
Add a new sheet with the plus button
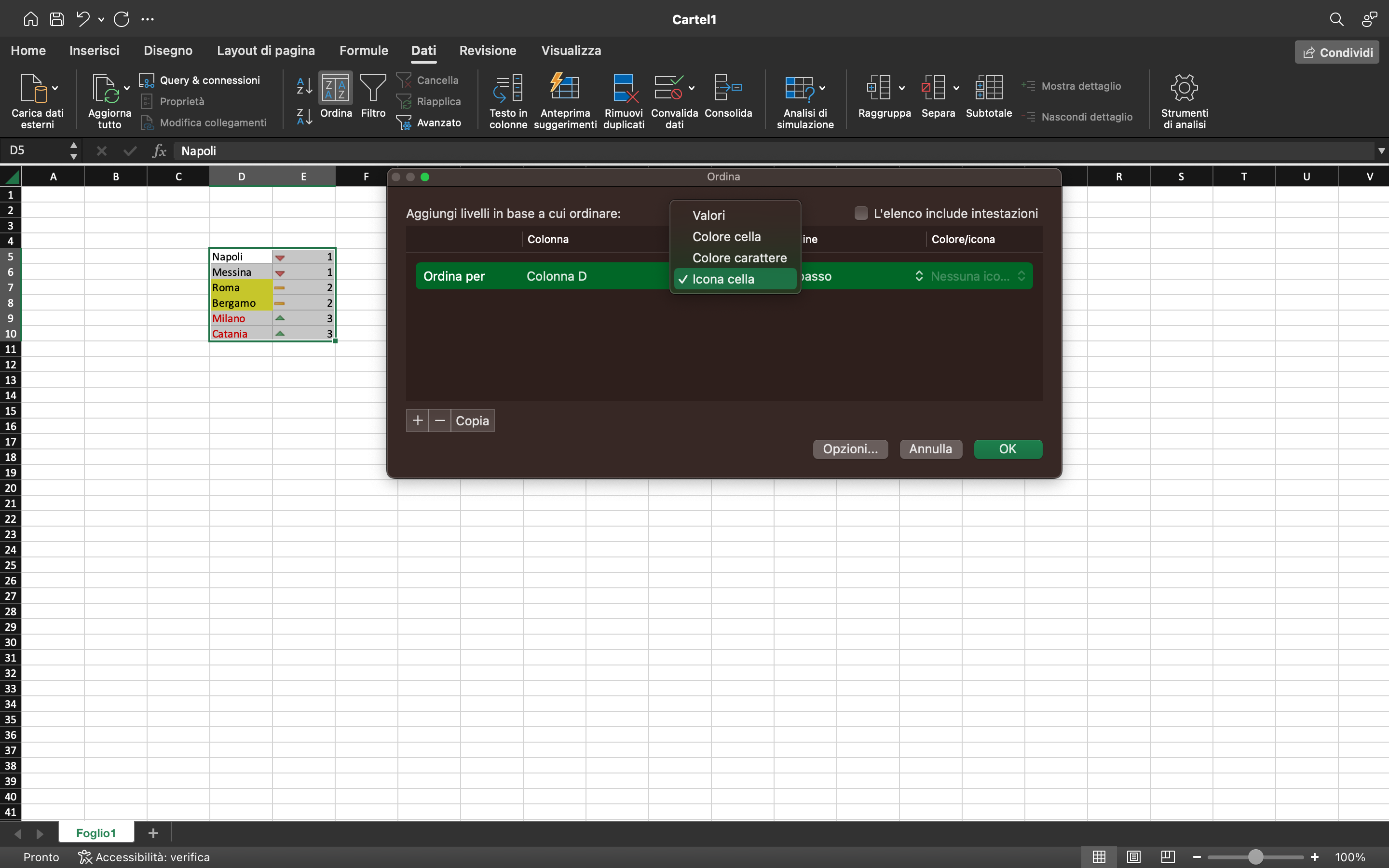(x=153, y=832)
